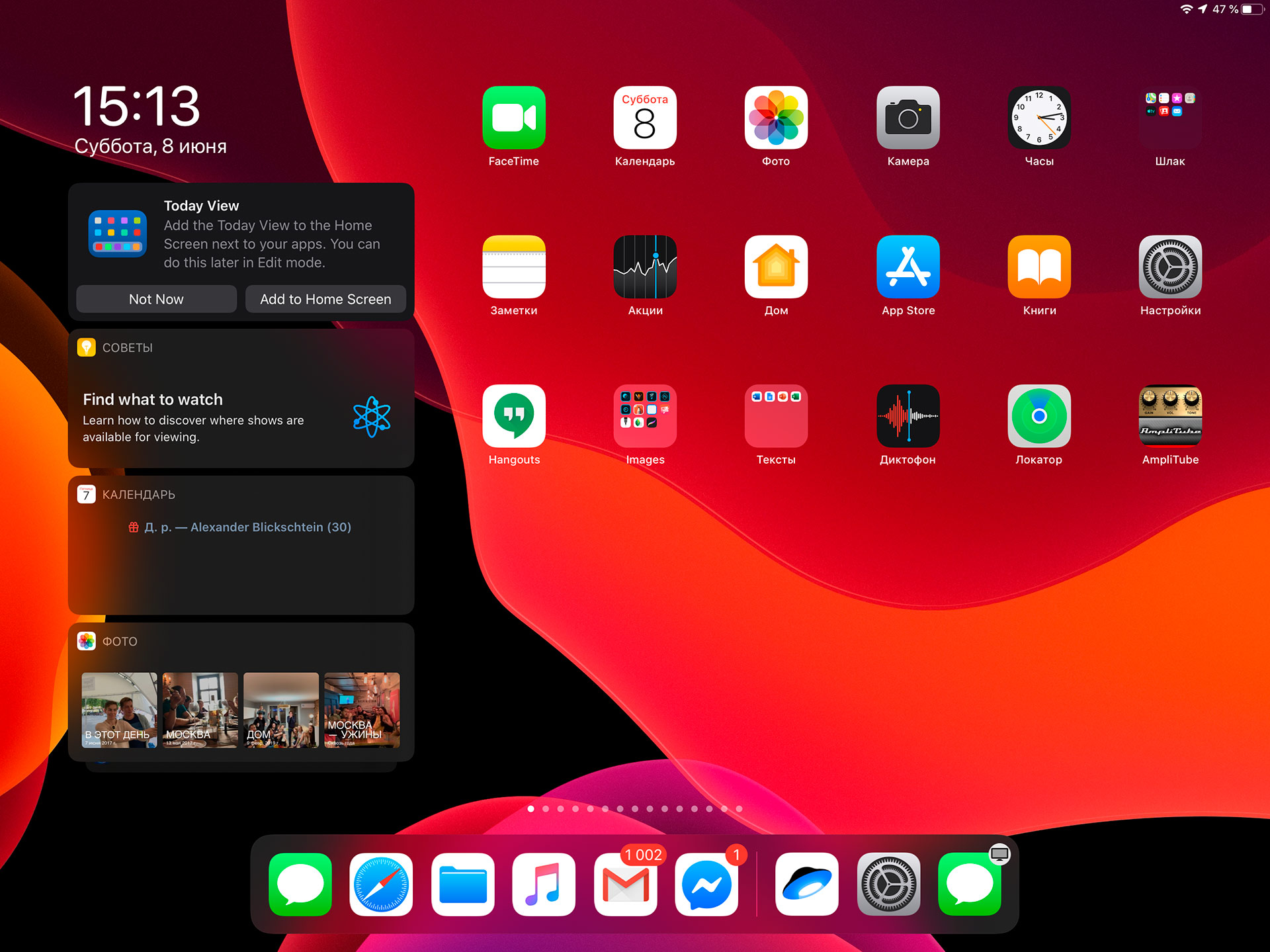The height and width of the screenshot is (952, 1270).
Task: Open the FaceTime app
Action: tap(514, 118)
